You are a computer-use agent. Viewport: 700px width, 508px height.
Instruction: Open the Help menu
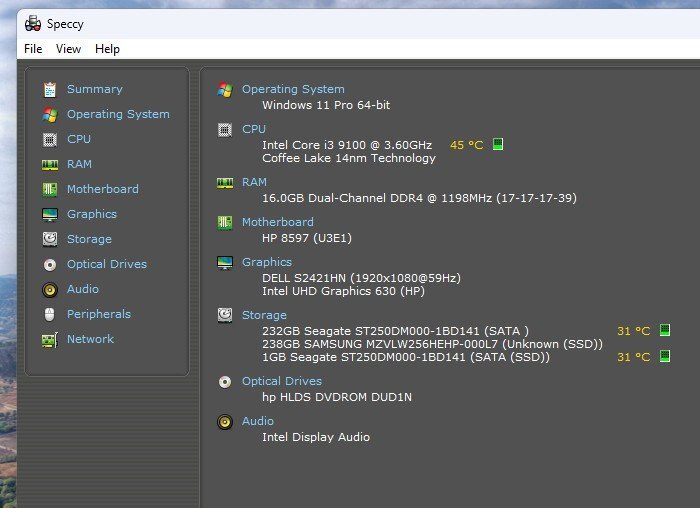pos(107,49)
